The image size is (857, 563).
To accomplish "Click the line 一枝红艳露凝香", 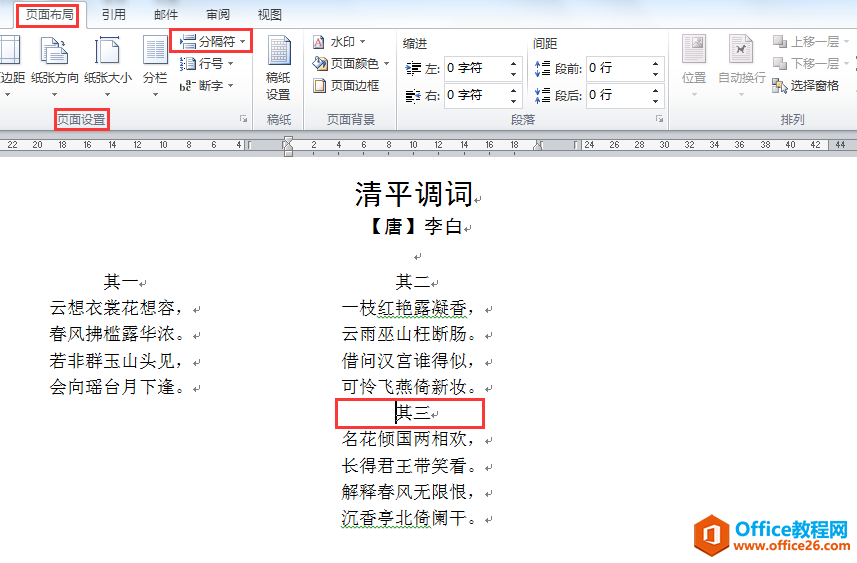I will click(408, 308).
